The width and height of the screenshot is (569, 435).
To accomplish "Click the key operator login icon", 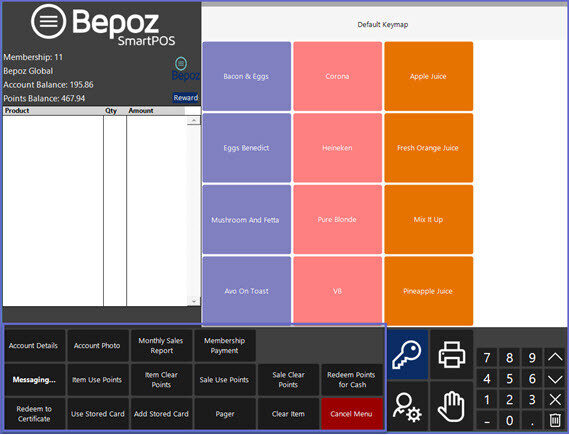I will [x=407, y=354].
